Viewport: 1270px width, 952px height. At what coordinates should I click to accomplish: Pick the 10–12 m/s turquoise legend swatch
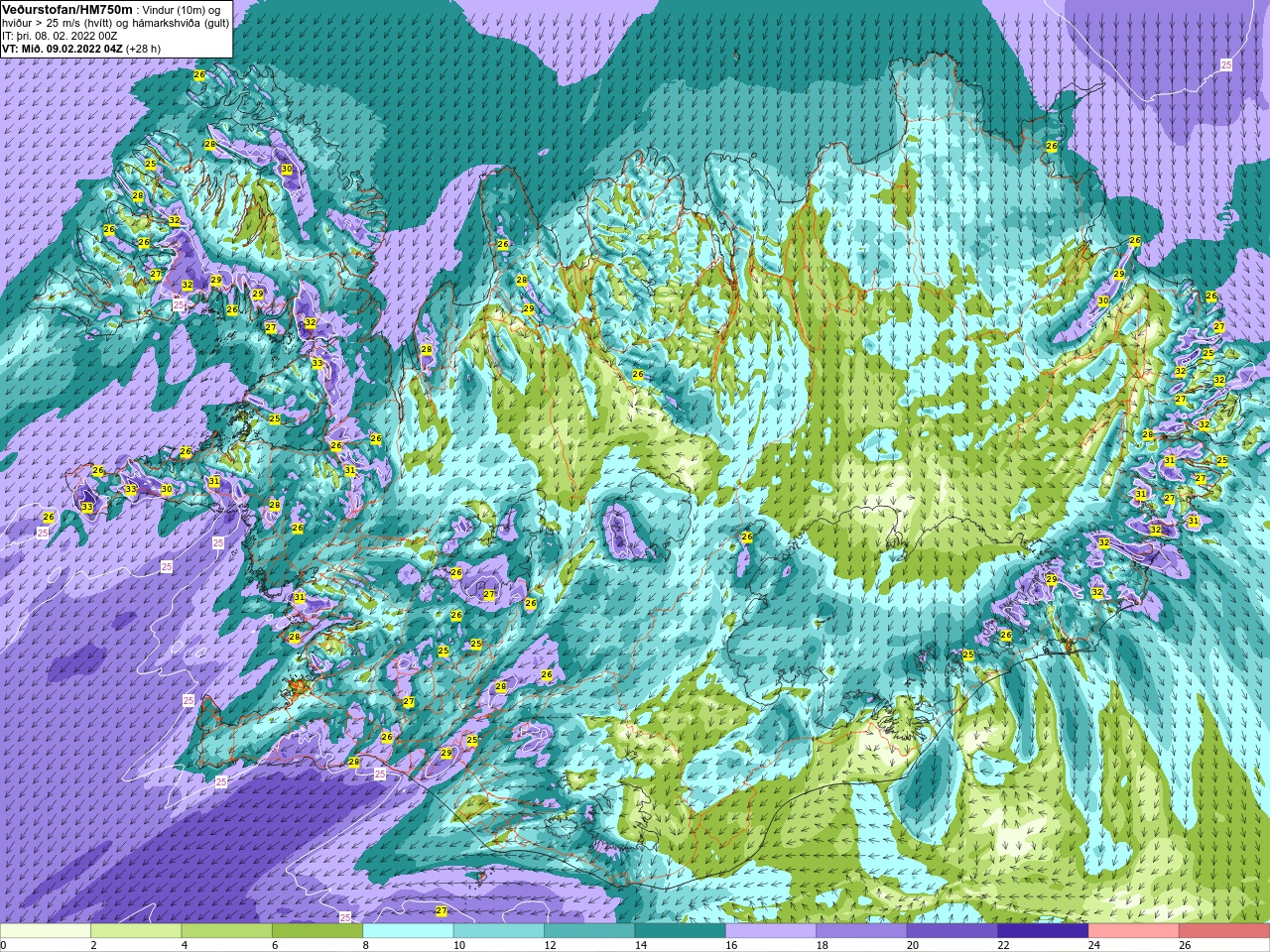pos(498,931)
